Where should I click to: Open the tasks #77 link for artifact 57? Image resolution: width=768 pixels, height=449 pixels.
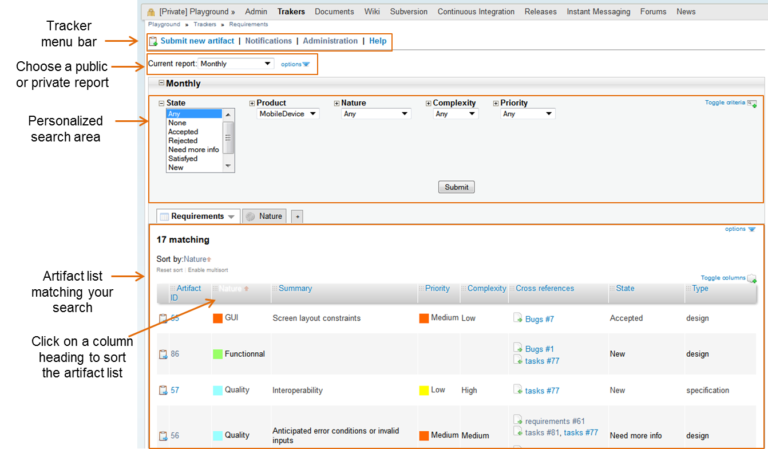click(541, 390)
